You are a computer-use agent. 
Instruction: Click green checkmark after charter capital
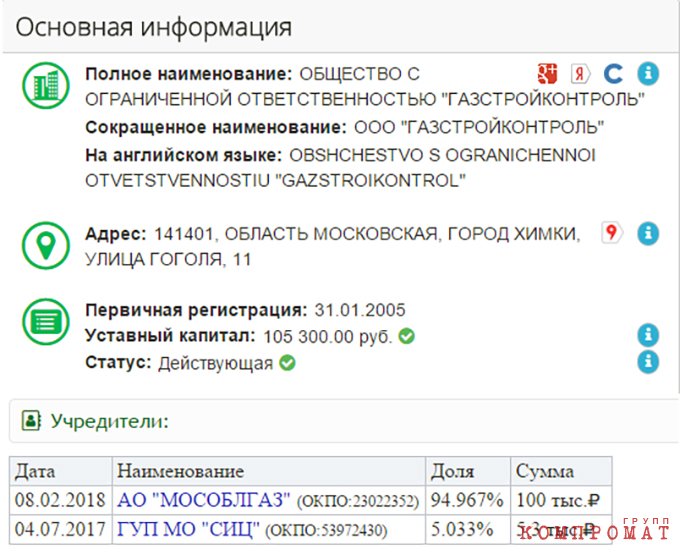(406, 336)
